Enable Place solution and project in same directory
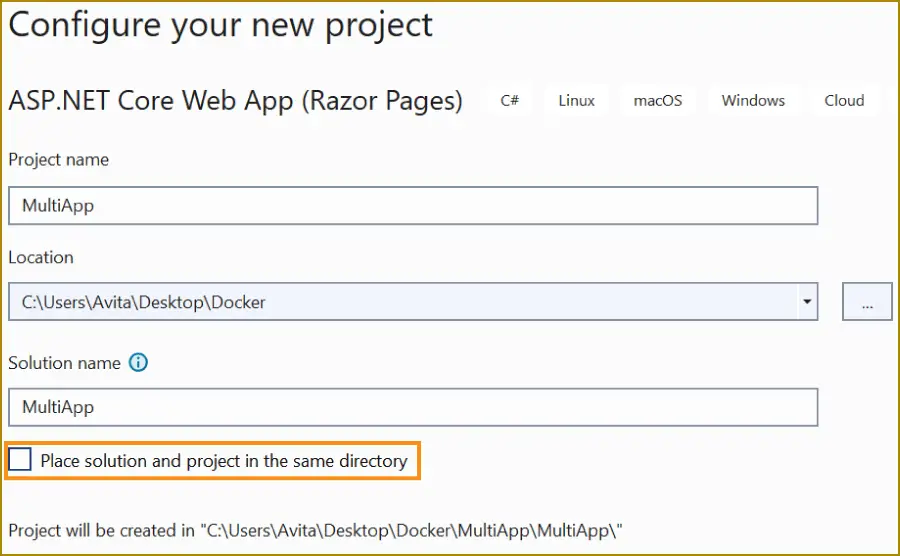The image size is (900, 556). pos(20,460)
